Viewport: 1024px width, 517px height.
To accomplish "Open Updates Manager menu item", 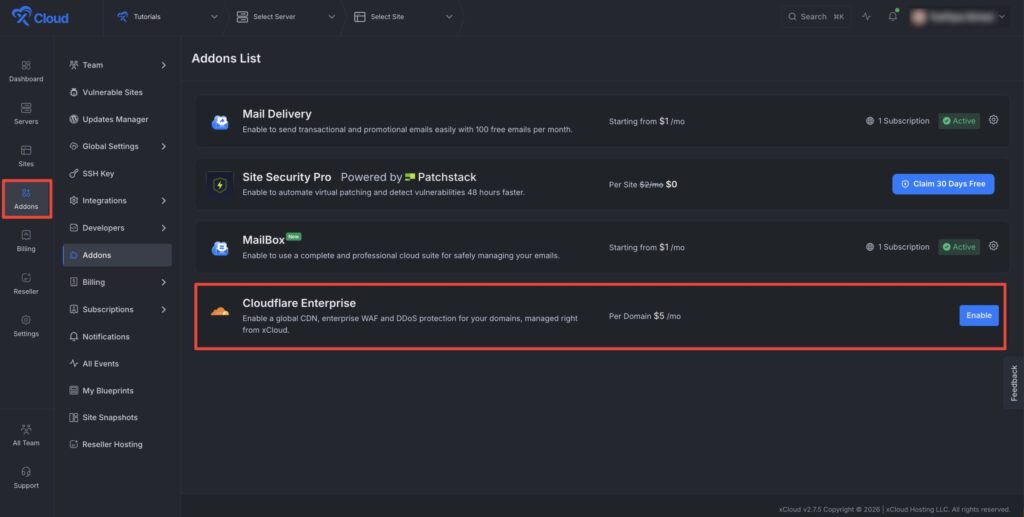I will click(x=117, y=119).
